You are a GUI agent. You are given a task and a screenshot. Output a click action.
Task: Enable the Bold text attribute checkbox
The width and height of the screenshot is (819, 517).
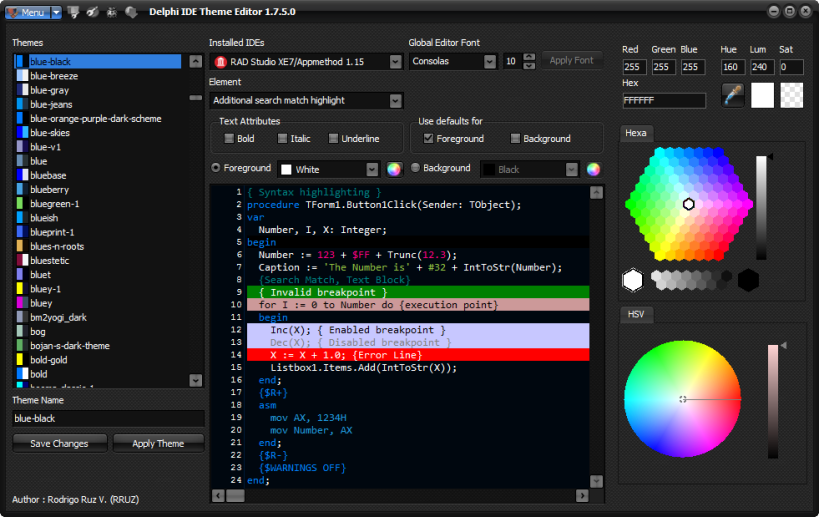click(x=229, y=139)
